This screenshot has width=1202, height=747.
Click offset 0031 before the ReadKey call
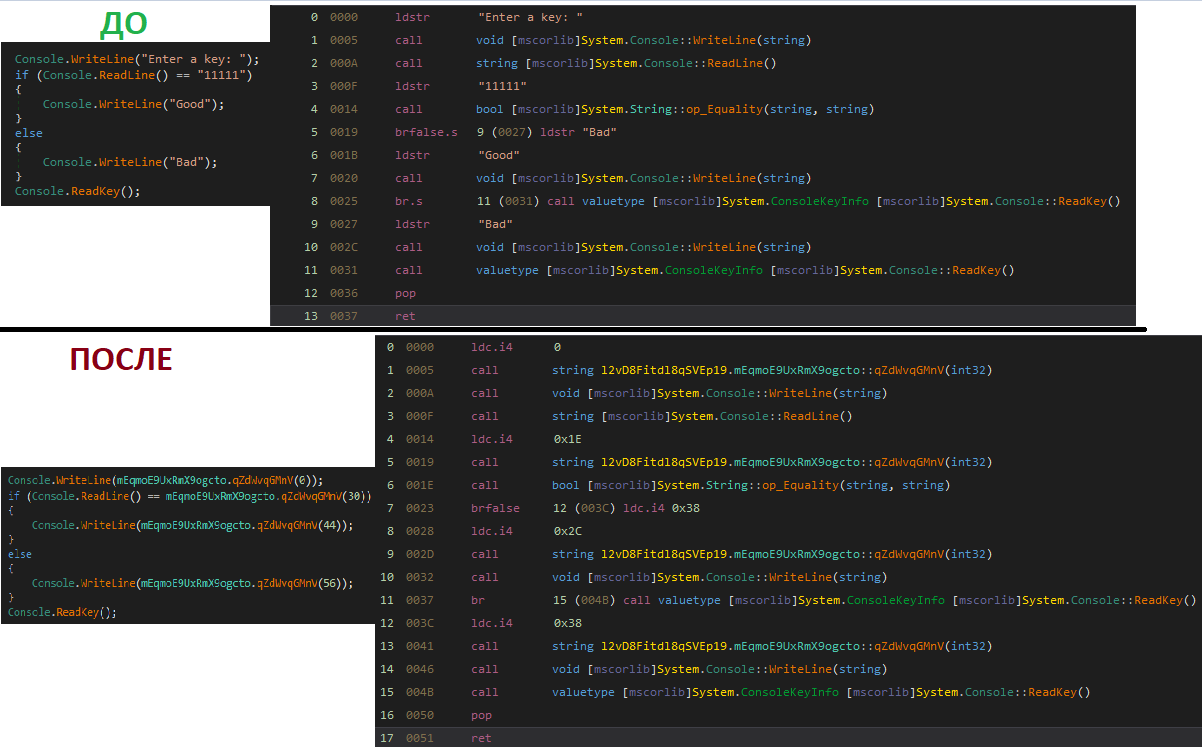point(344,270)
